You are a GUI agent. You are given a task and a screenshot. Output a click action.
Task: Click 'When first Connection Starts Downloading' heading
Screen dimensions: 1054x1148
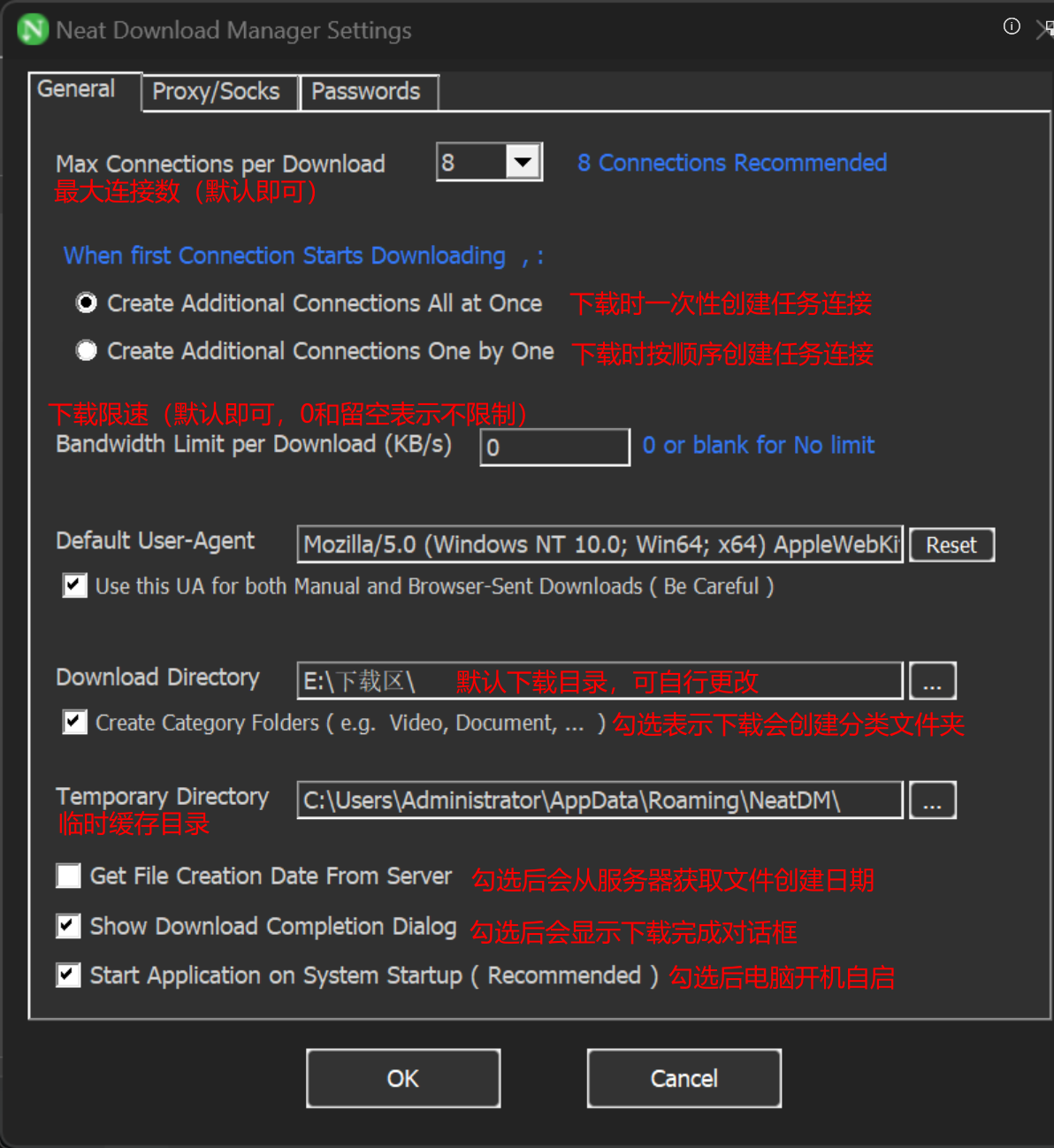(x=285, y=256)
